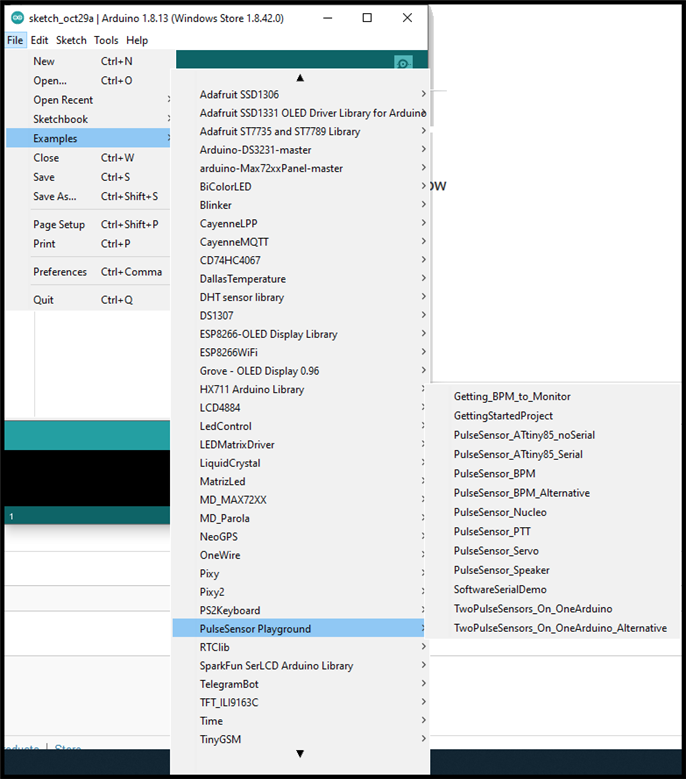Screen dimensions: 686x779
Task: Click the scroll-down arrow below examples list
Action: pyautogui.click(x=300, y=754)
